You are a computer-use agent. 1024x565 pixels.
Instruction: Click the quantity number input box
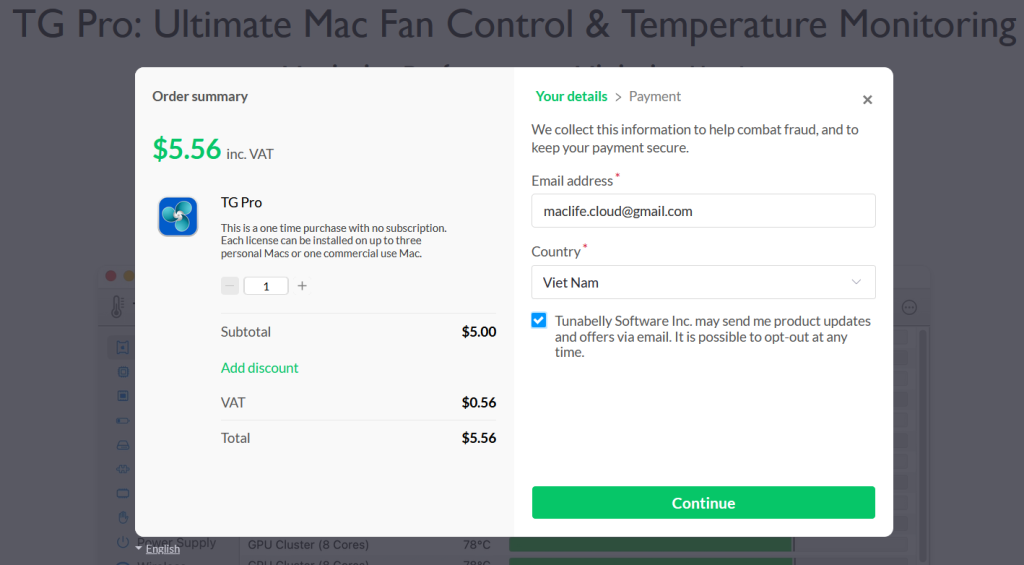[266, 286]
